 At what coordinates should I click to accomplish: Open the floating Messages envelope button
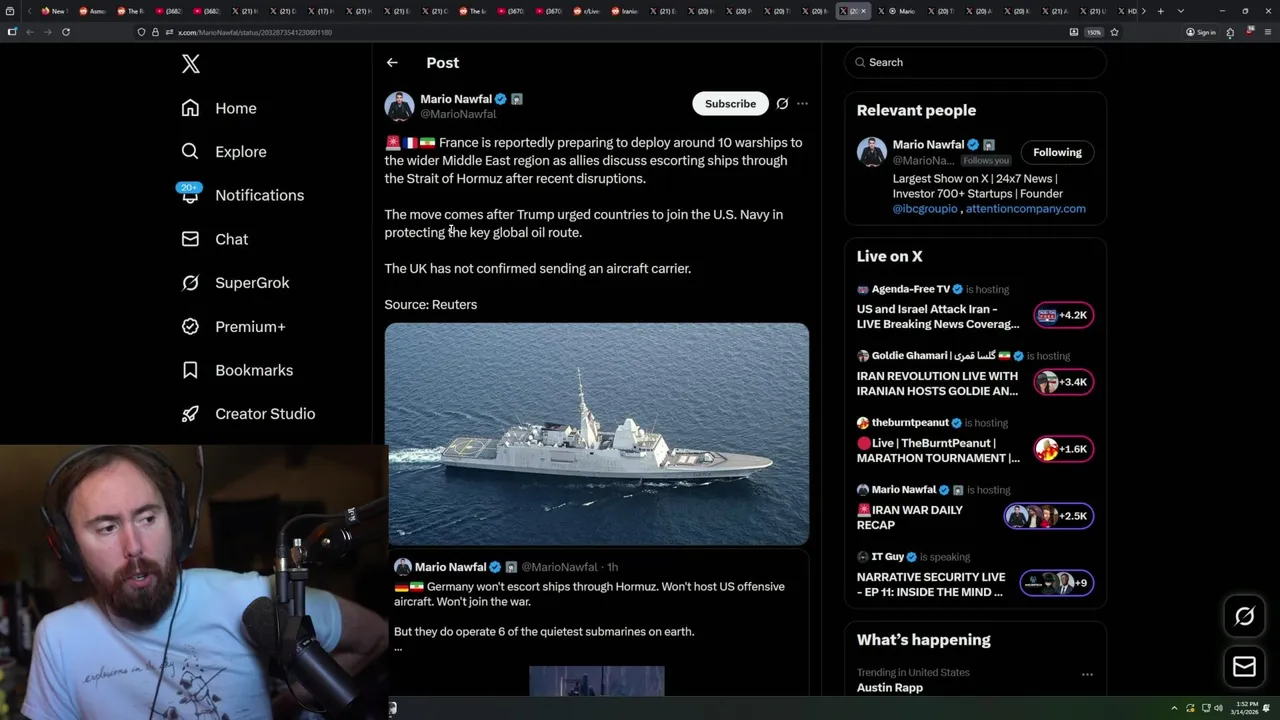click(x=1244, y=666)
